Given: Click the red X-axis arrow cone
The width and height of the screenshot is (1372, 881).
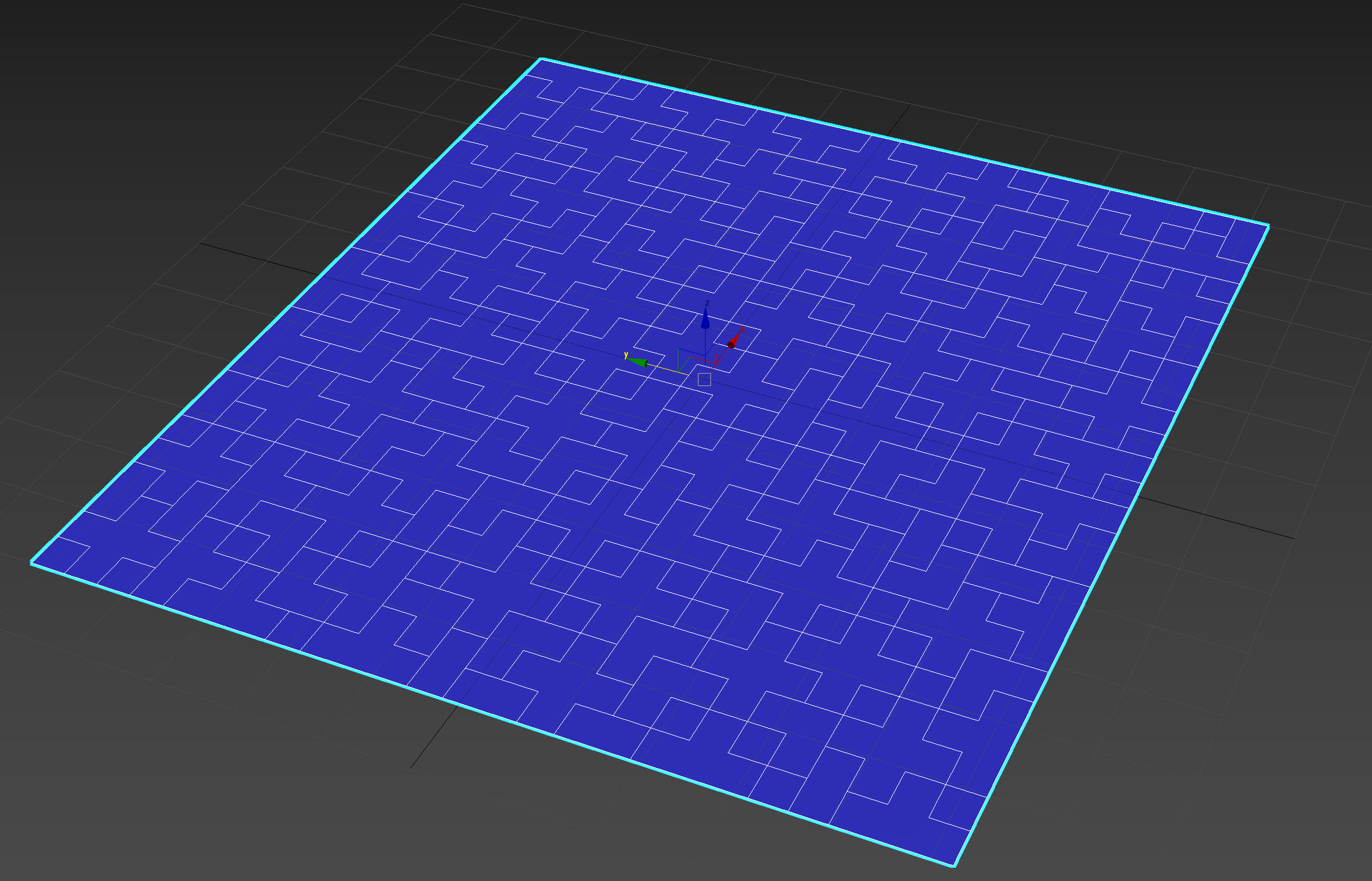Looking at the screenshot, I should [735, 340].
